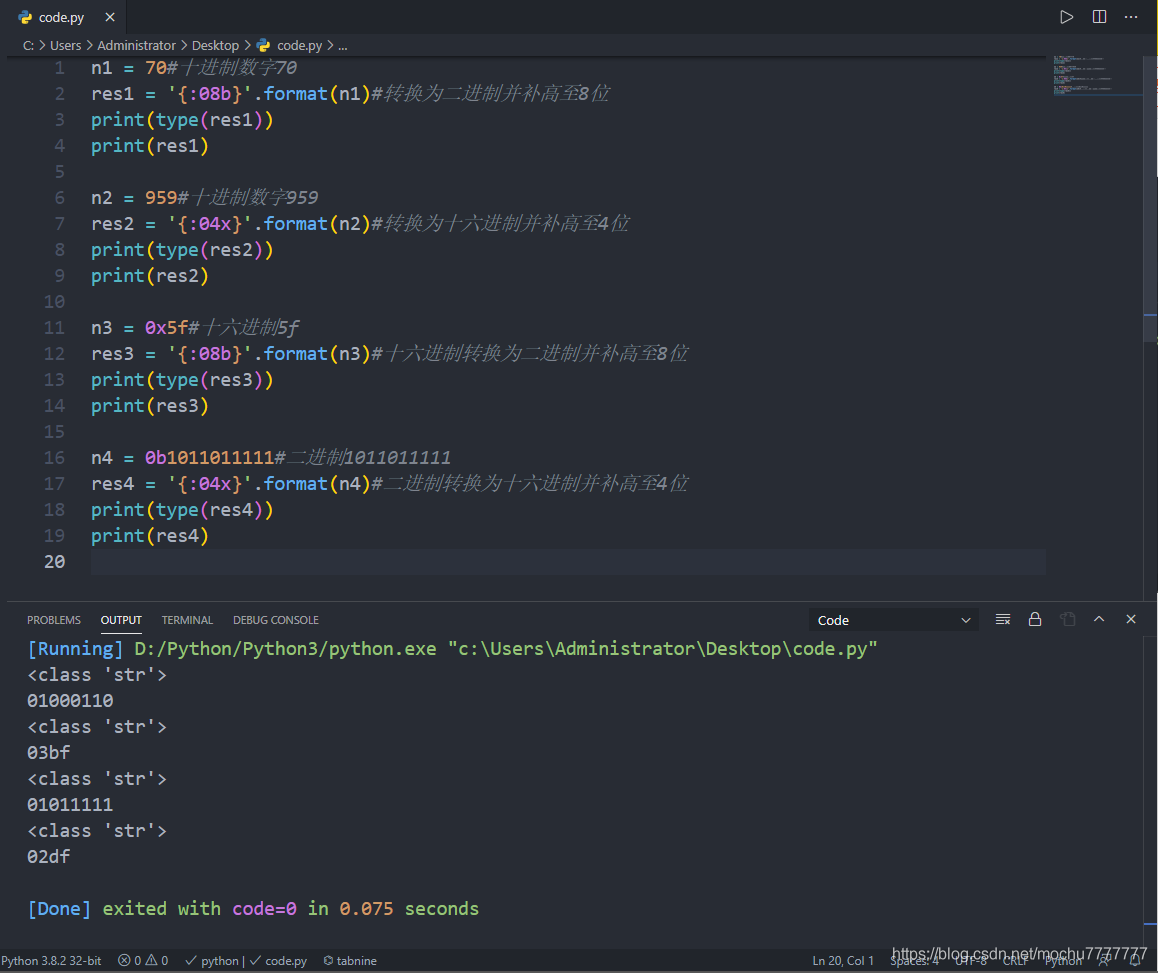The width and height of the screenshot is (1158, 973).
Task: Split the editor to the right
Action: (1099, 17)
